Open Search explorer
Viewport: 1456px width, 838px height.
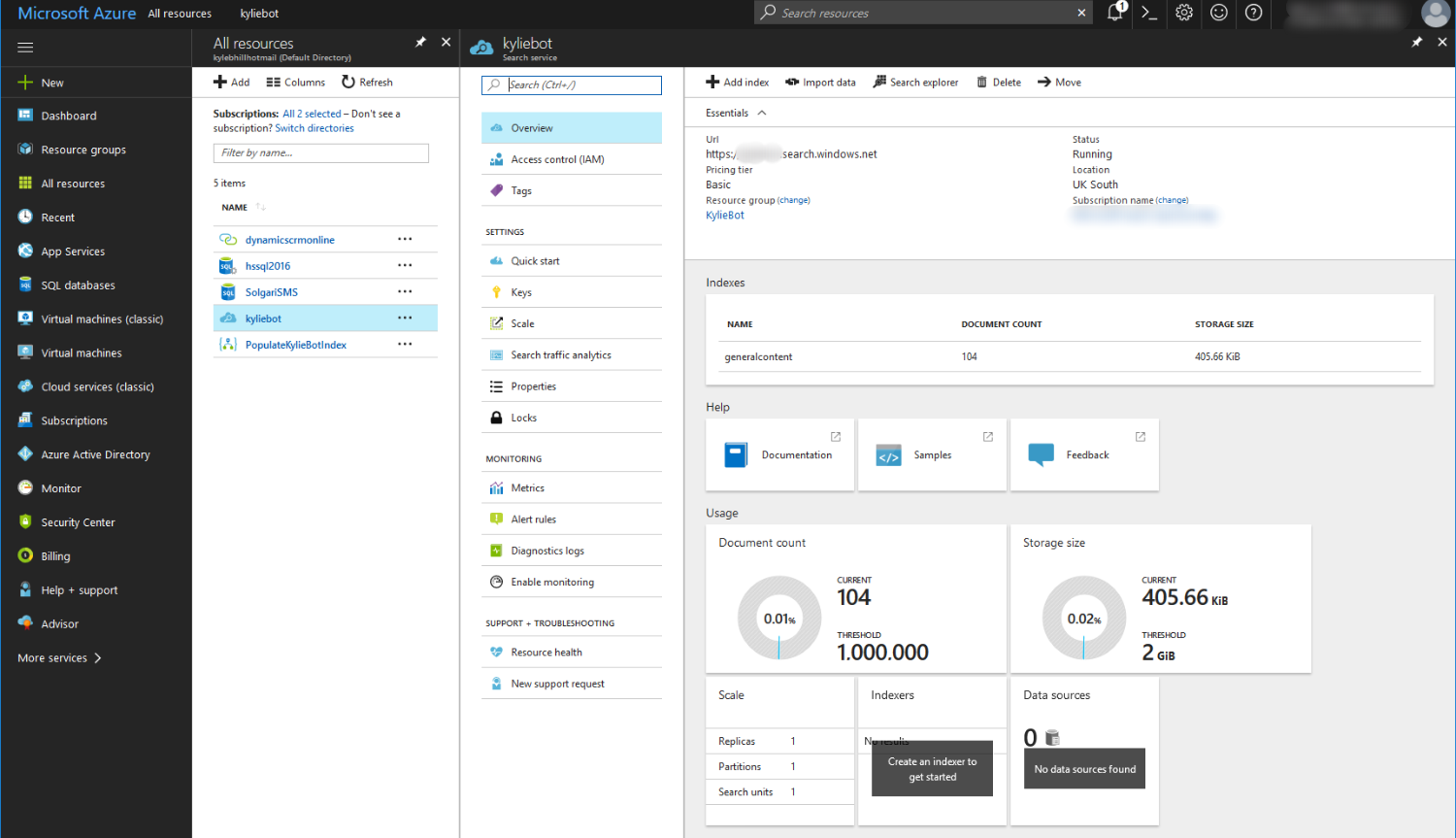(x=916, y=83)
